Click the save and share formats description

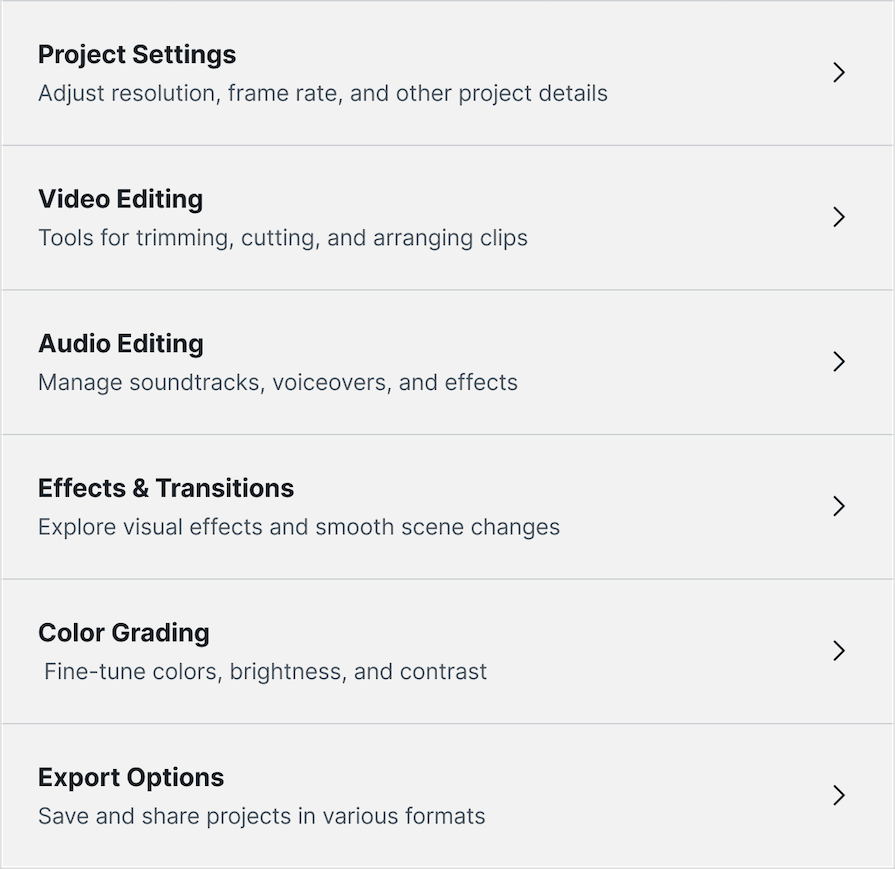[x=261, y=816]
